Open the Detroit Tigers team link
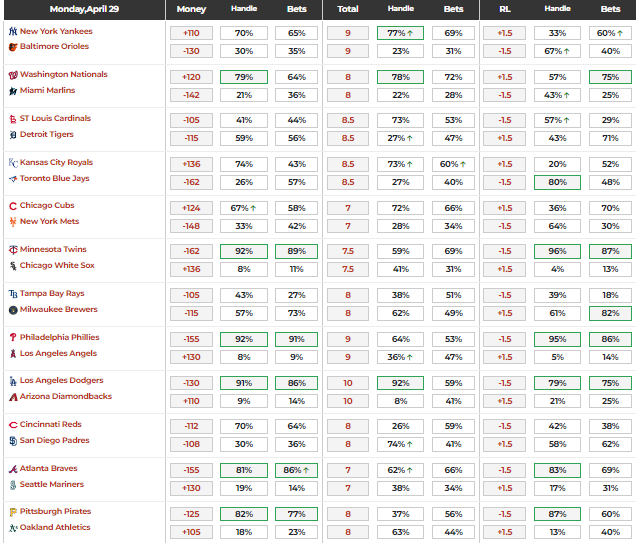The image size is (642, 543). coord(48,134)
